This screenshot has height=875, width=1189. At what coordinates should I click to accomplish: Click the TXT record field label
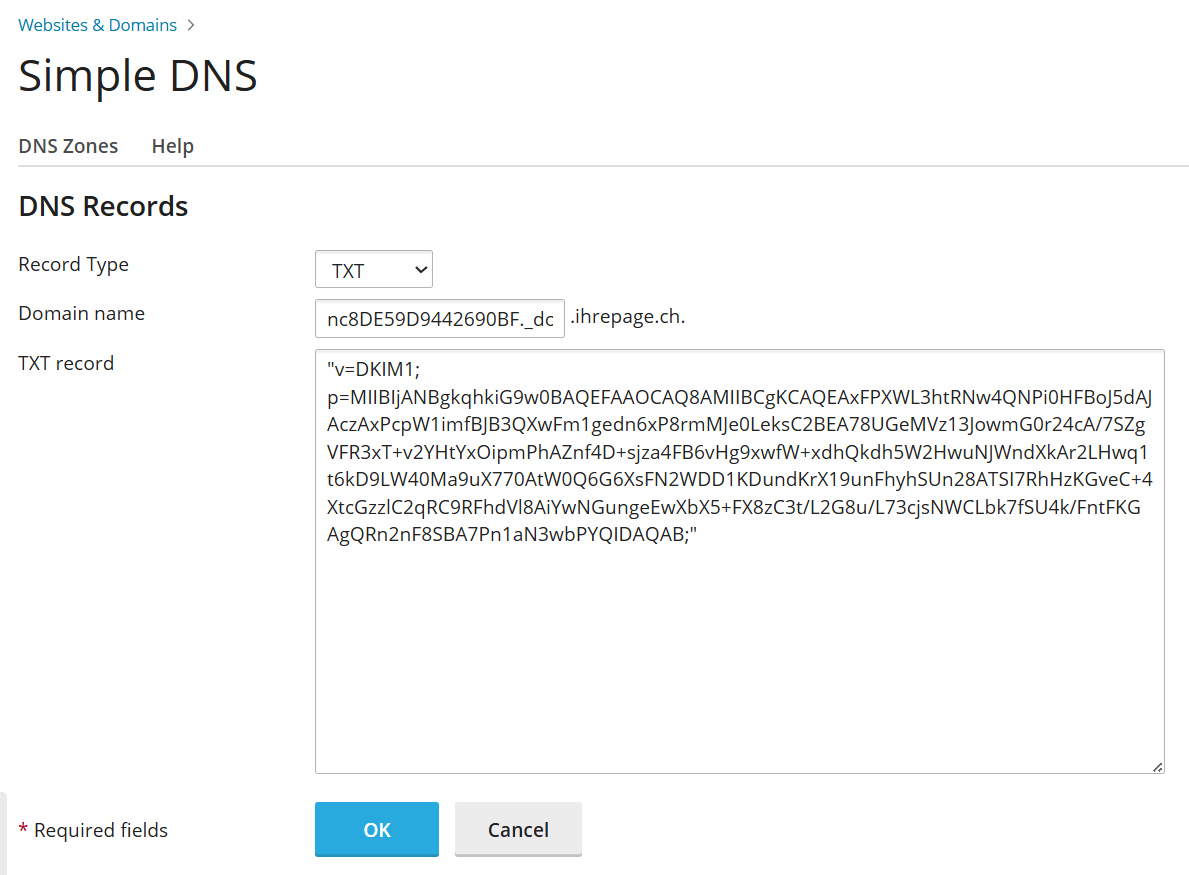point(66,363)
